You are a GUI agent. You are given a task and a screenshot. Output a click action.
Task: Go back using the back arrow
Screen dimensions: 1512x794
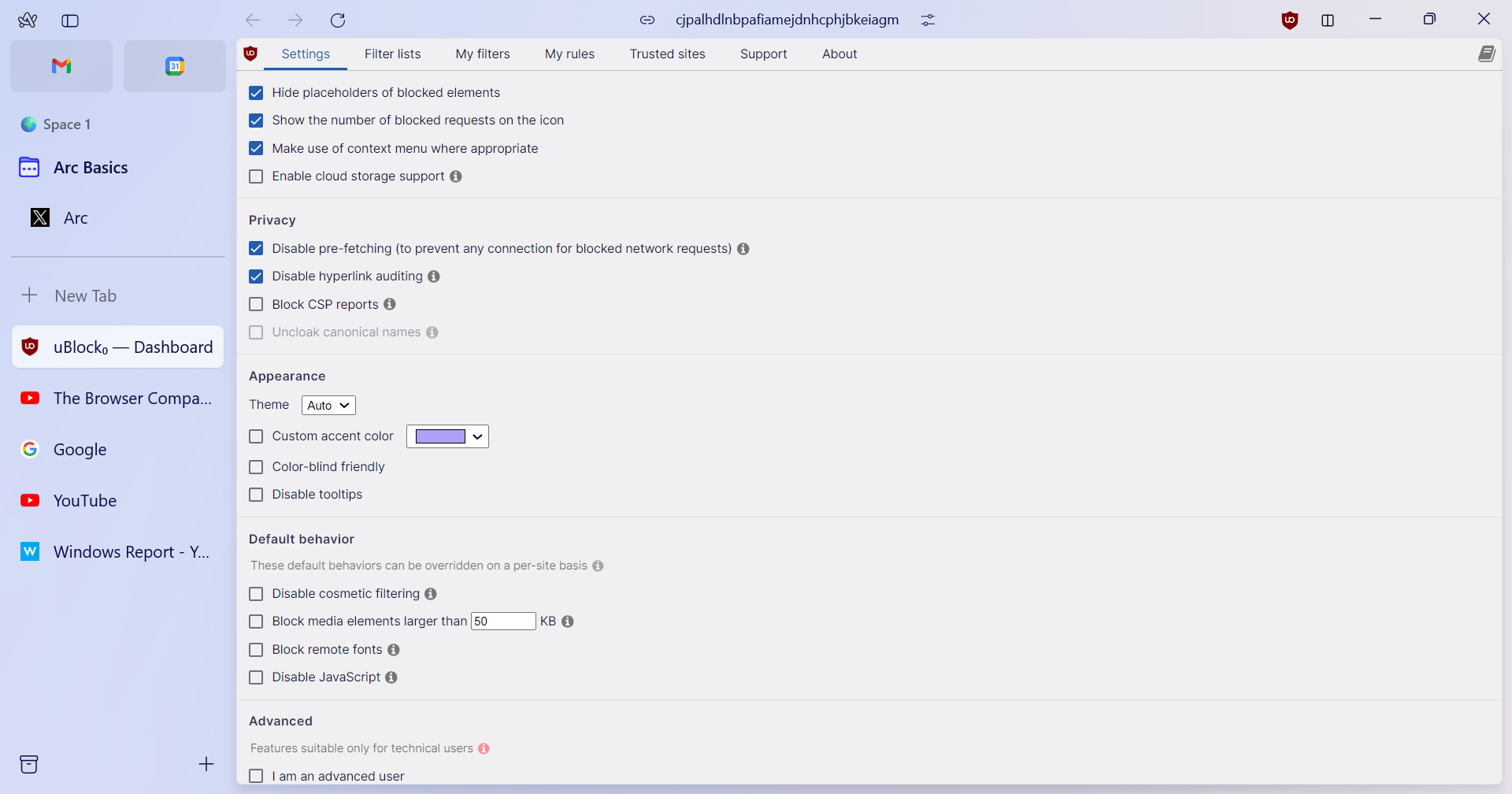(x=253, y=20)
